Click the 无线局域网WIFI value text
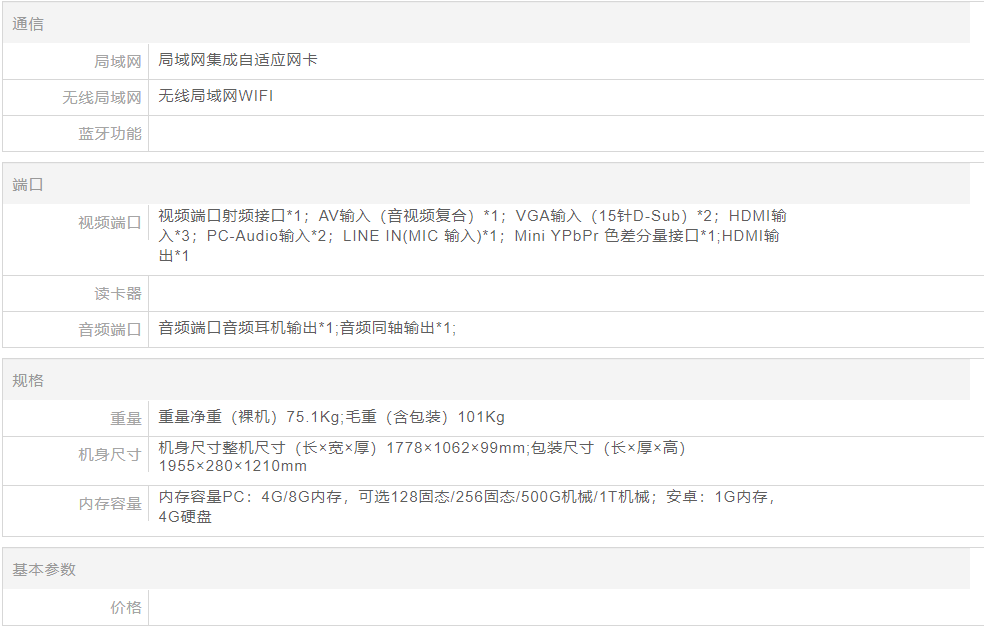This screenshot has height=631, width=989. click(x=215, y=96)
